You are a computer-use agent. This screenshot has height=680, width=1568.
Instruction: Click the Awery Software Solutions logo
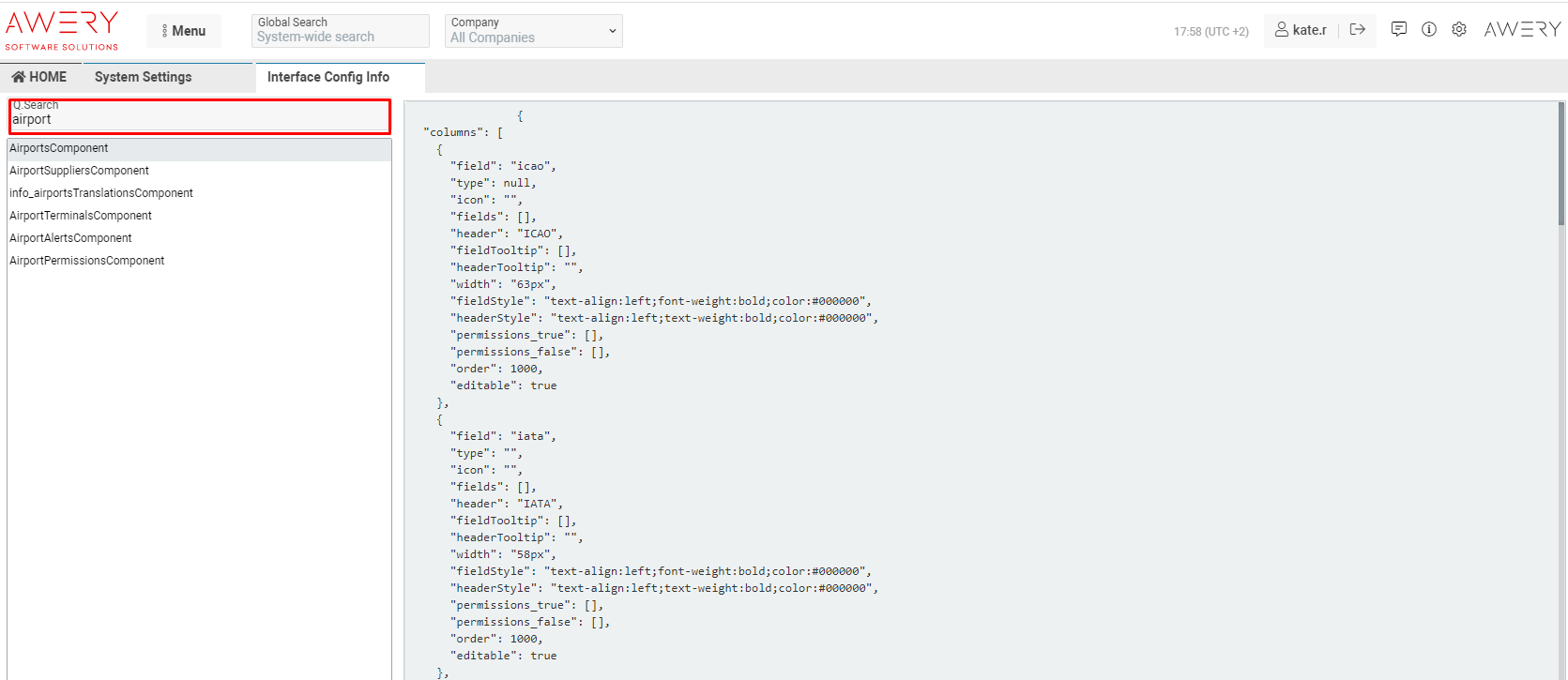(x=62, y=30)
